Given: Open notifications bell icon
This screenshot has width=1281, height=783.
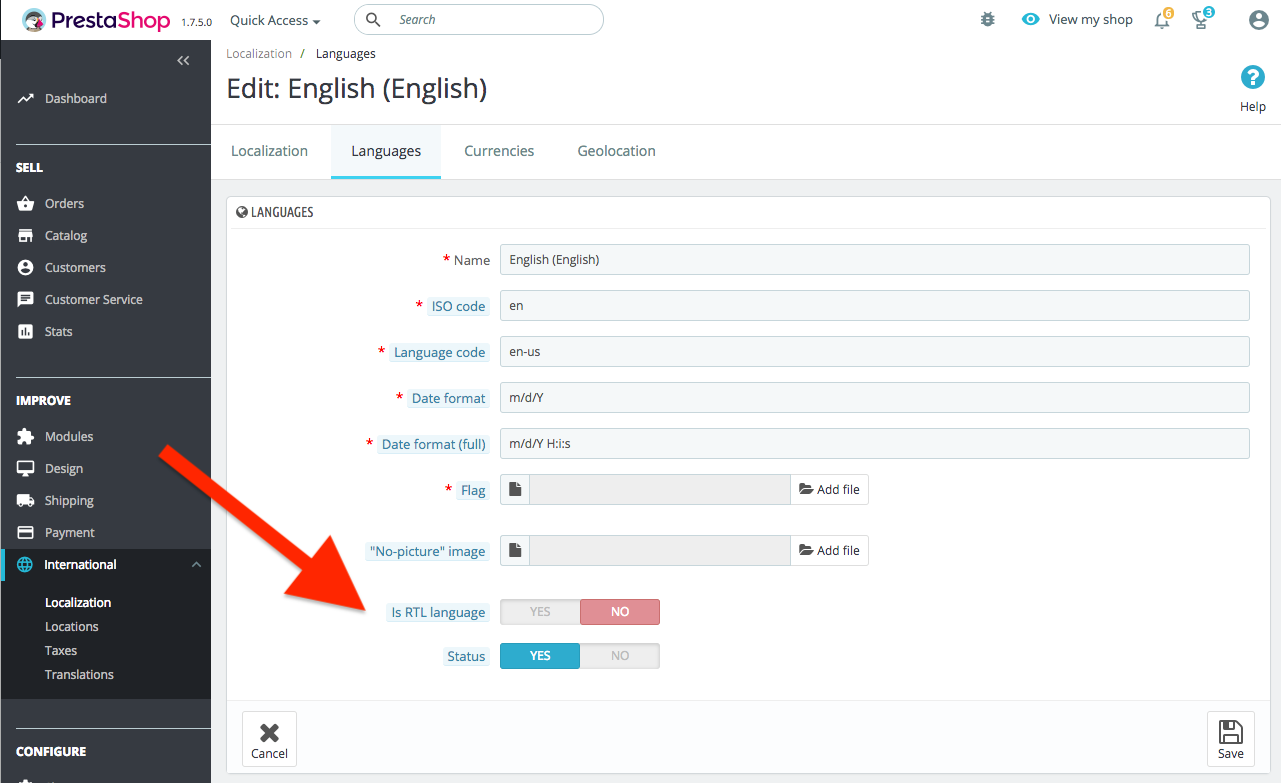Looking at the screenshot, I should [1162, 20].
